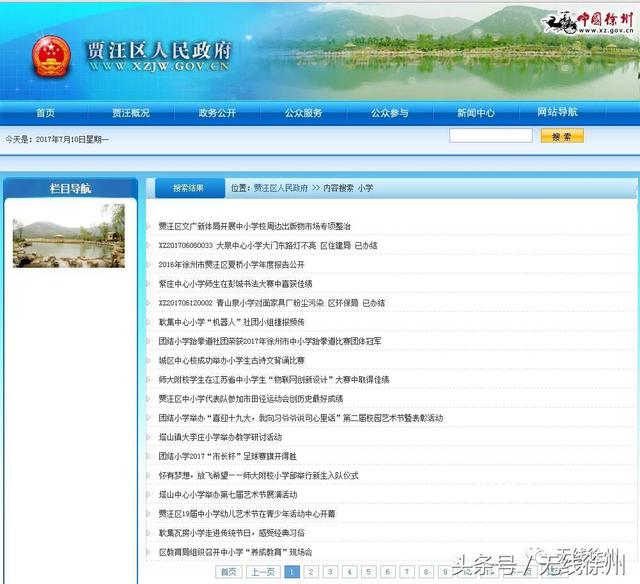Click the national emblem logo in header
Image resolution: width=640 pixels, height=584 pixels.
click(51, 57)
